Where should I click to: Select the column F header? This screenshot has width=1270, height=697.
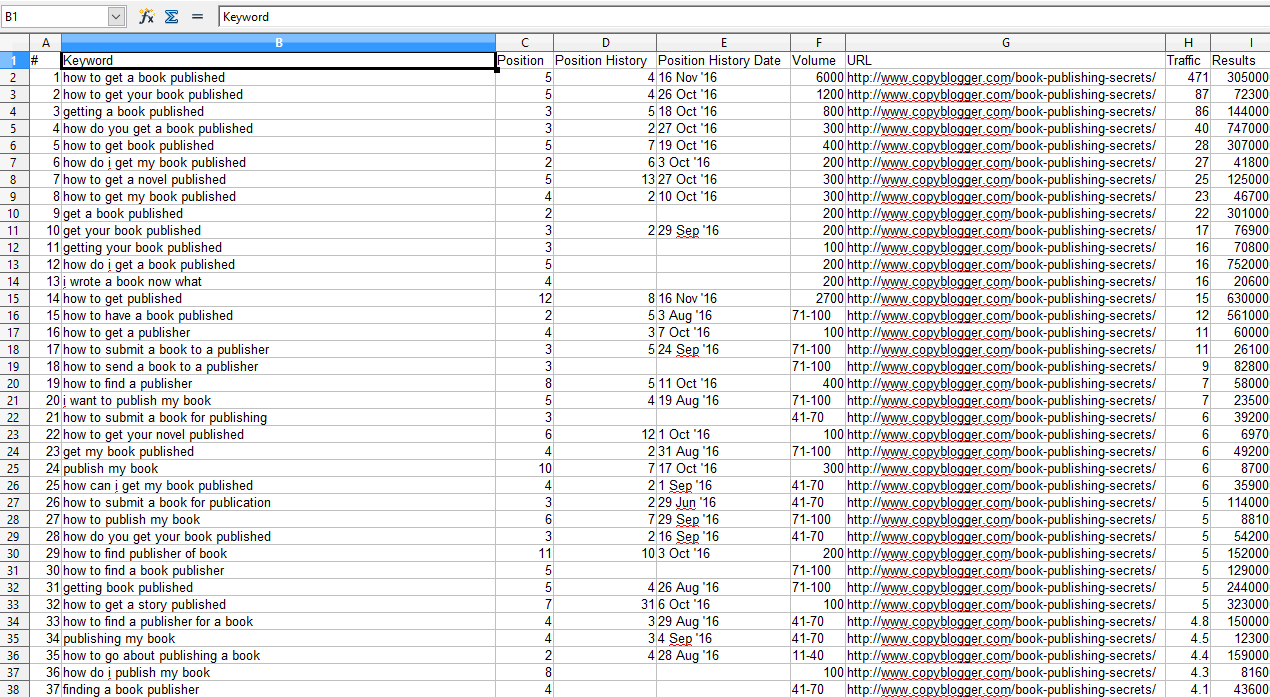click(817, 42)
